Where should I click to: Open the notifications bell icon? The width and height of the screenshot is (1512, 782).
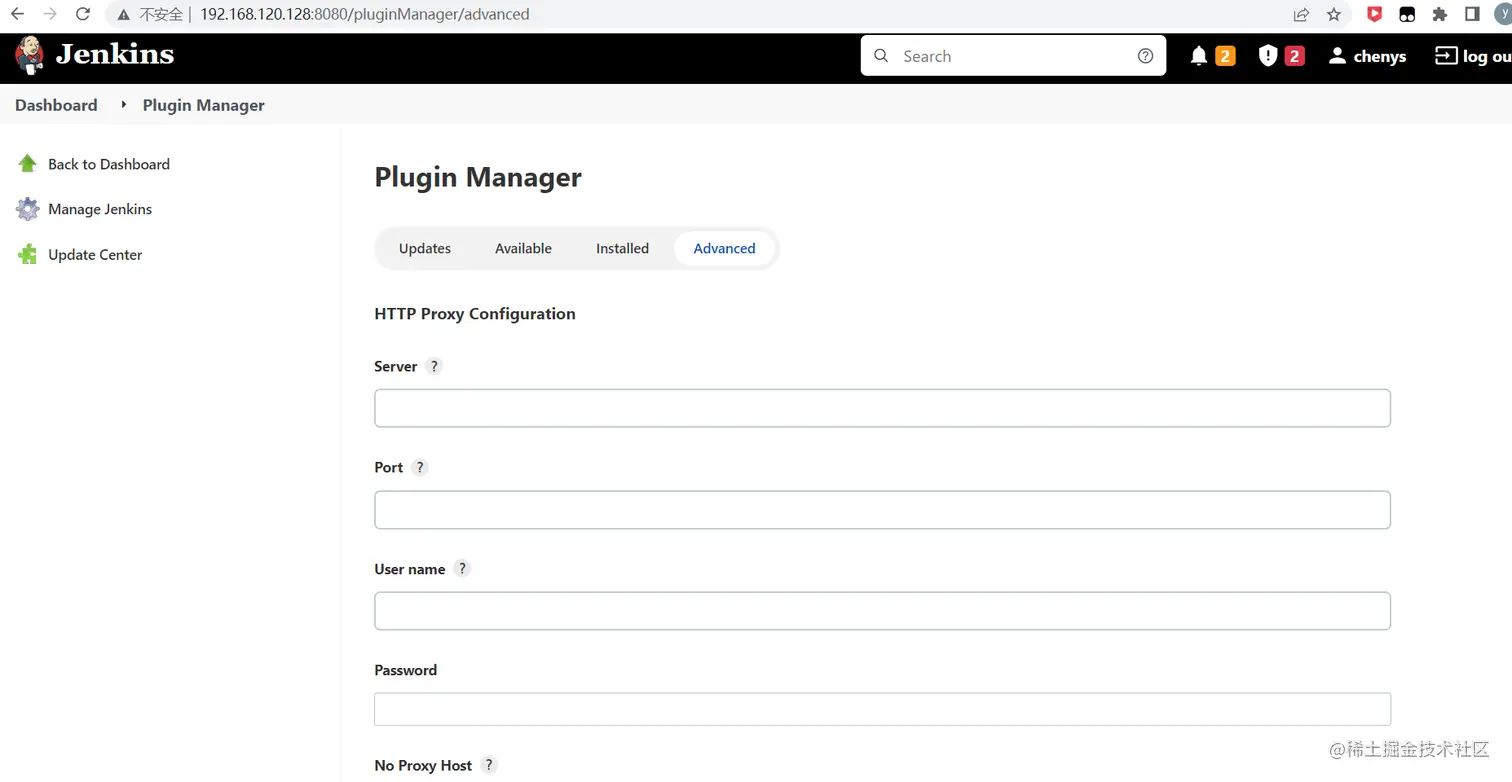1199,56
